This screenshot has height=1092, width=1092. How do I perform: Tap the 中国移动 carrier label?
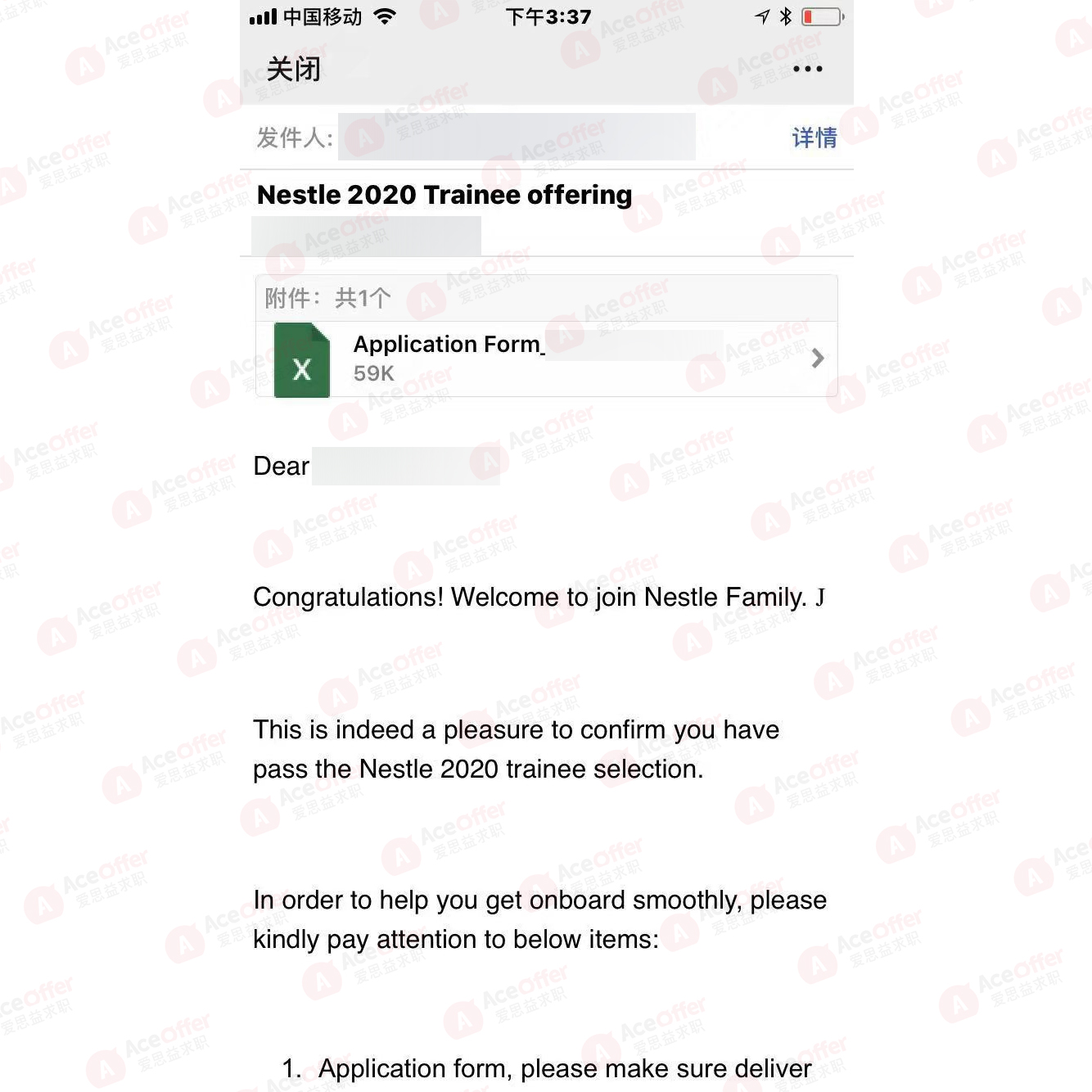click(323, 16)
